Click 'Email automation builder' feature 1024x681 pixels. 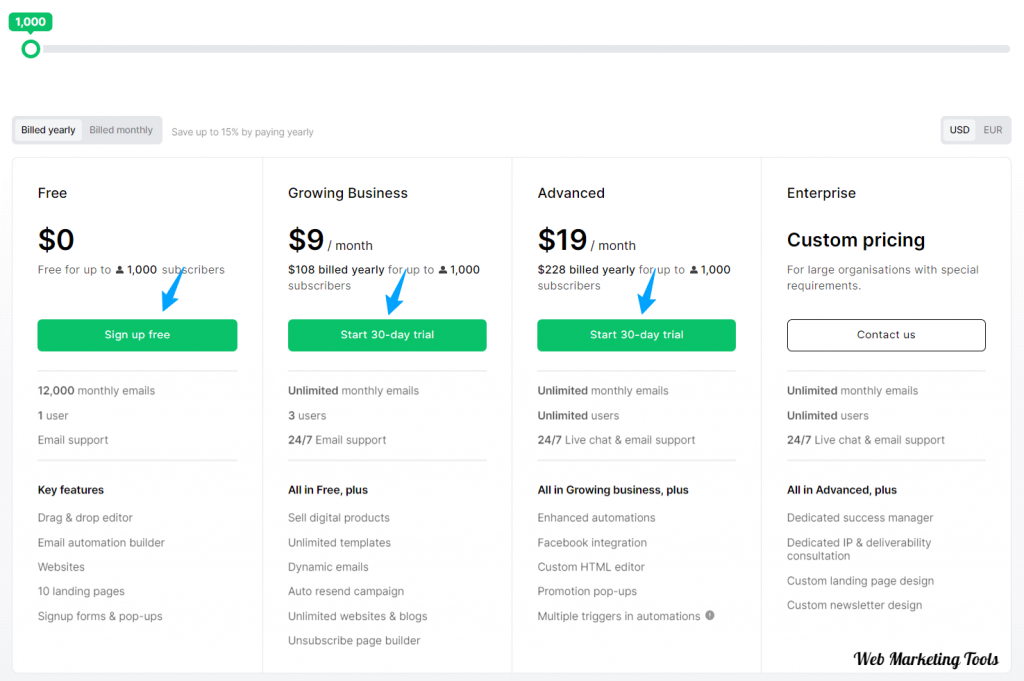click(101, 543)
